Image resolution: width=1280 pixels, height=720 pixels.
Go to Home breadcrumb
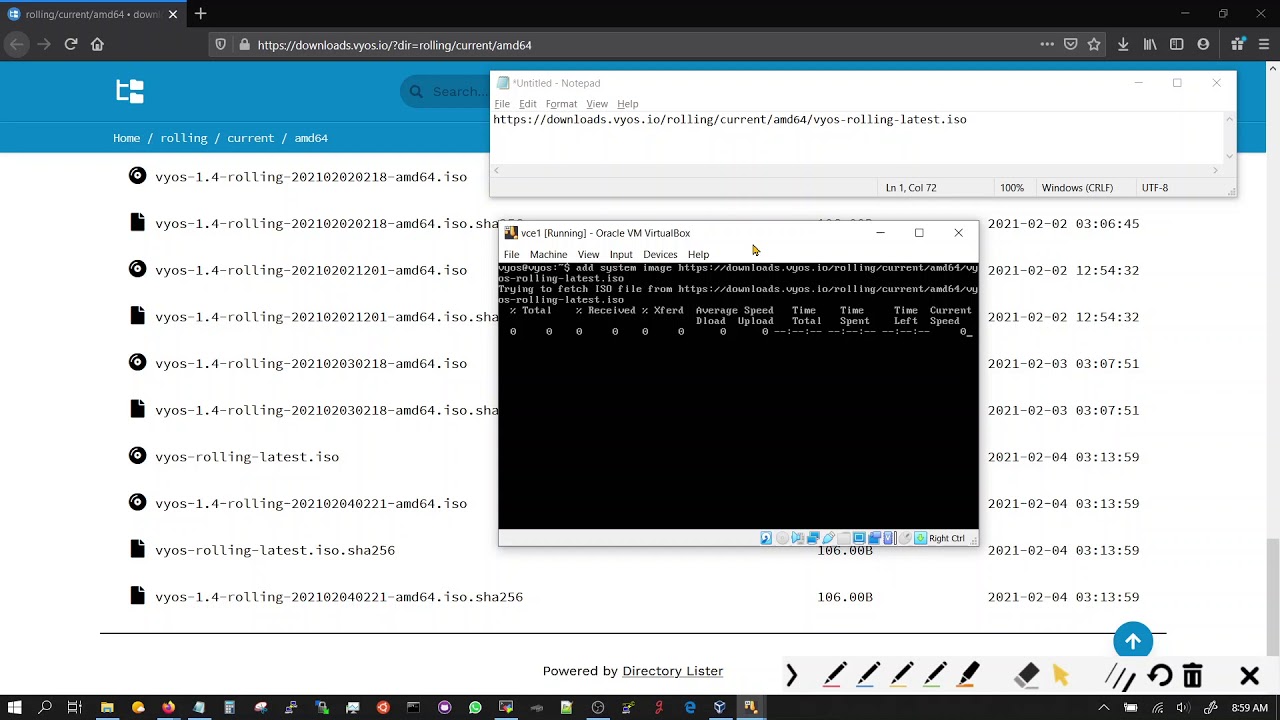click(126, 138)
